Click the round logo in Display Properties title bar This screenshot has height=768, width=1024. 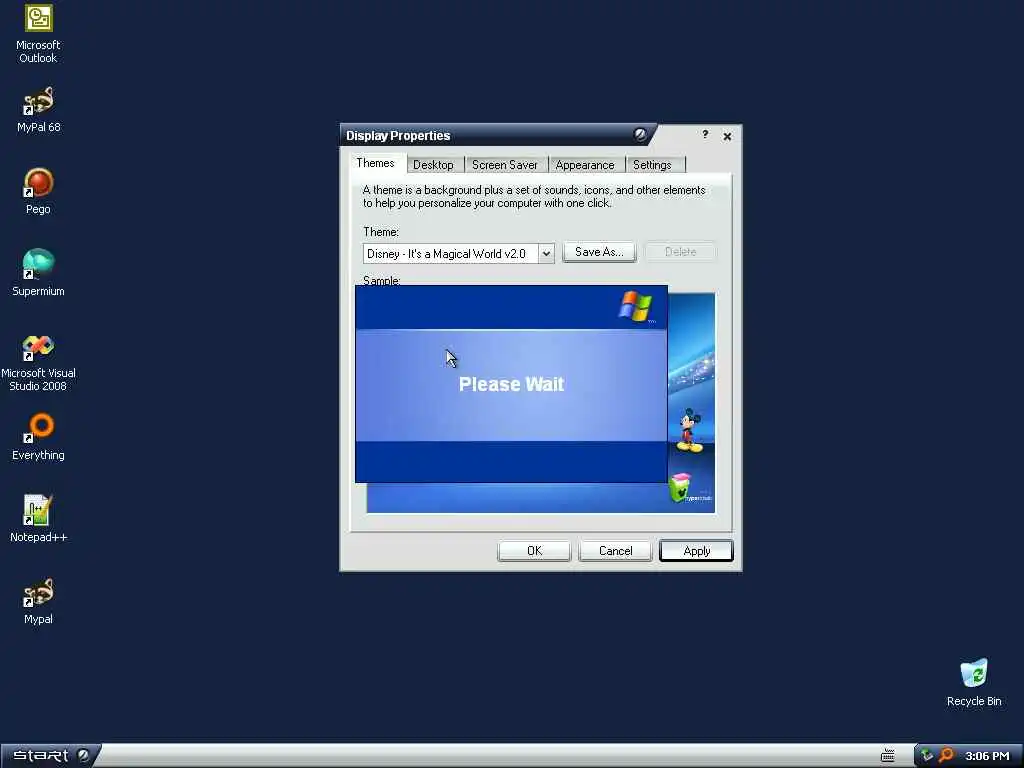click(x=640, y=135)
